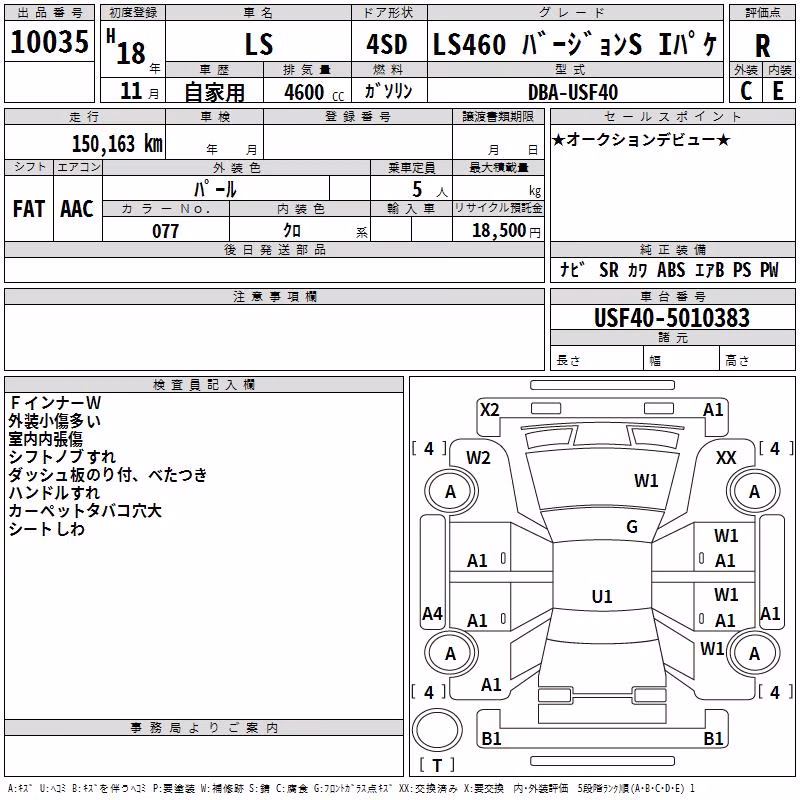Screen dimensions: 800x800
Task: Click the left B1 rear bumper mark
Action: tap(491, 738)
